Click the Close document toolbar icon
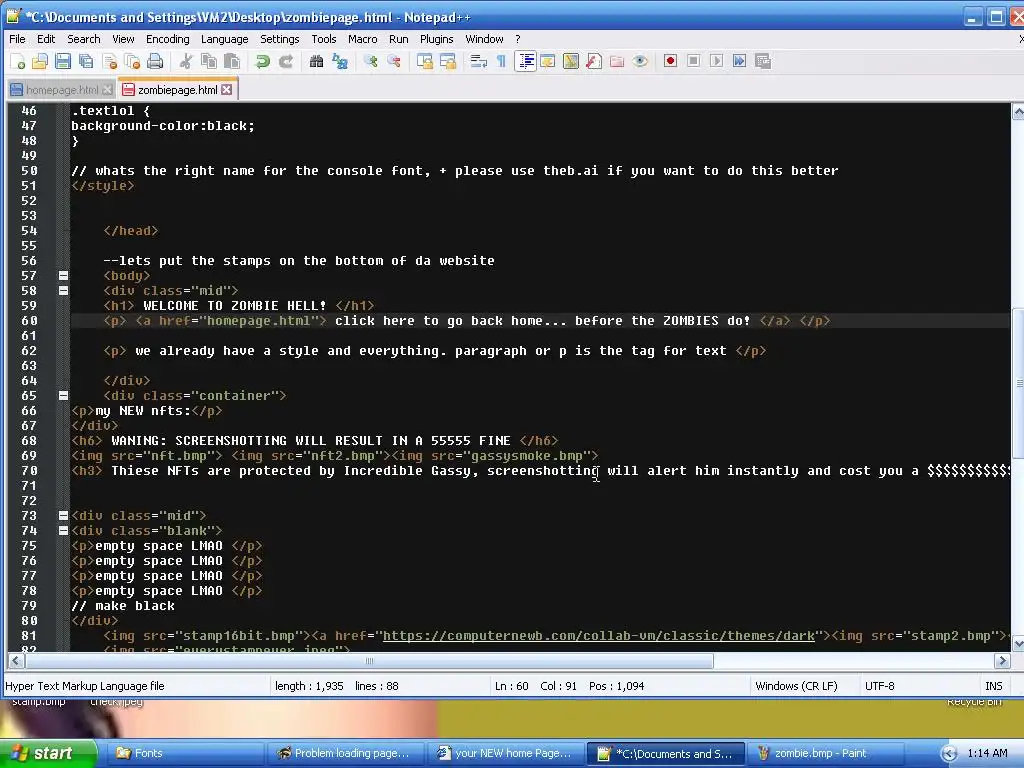This screenshot has height=768, width=1024. [109, 61]
